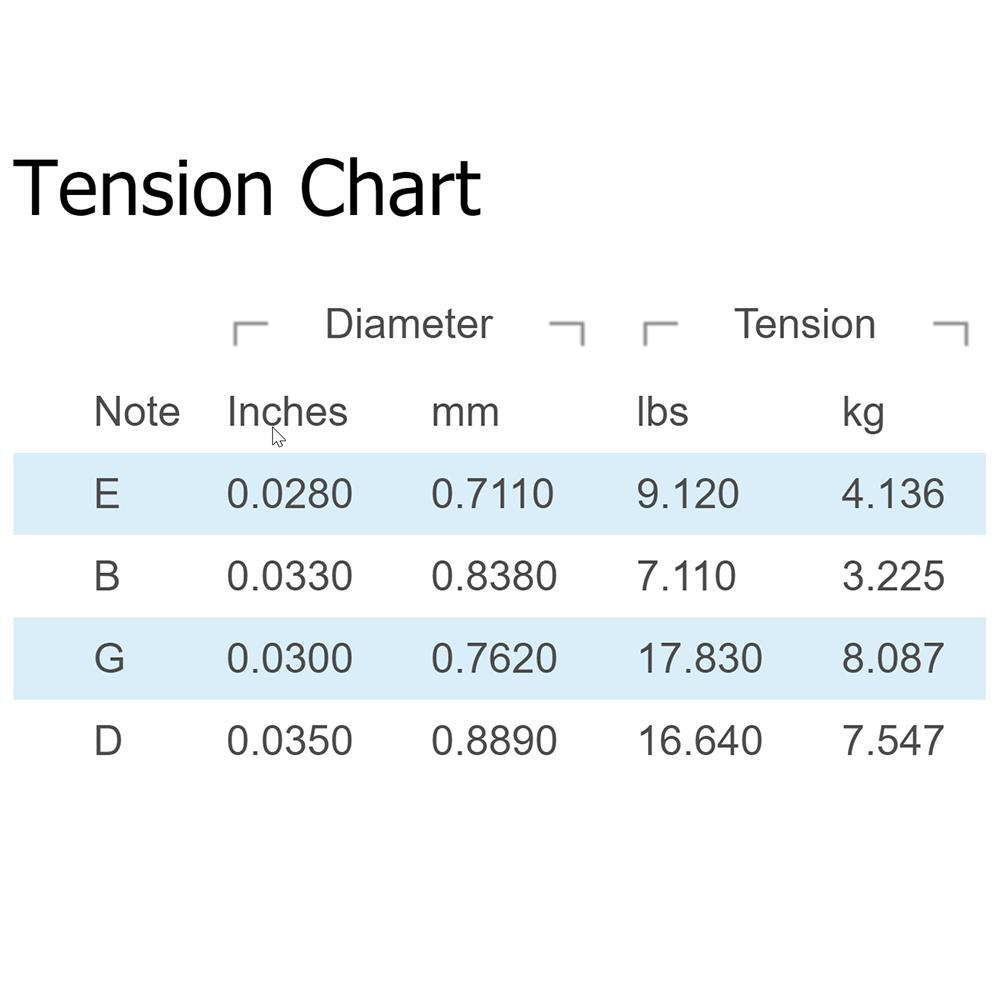Click the 0.8380 mm value
Screen dimensions: 1000x1000
coord(494,576)
